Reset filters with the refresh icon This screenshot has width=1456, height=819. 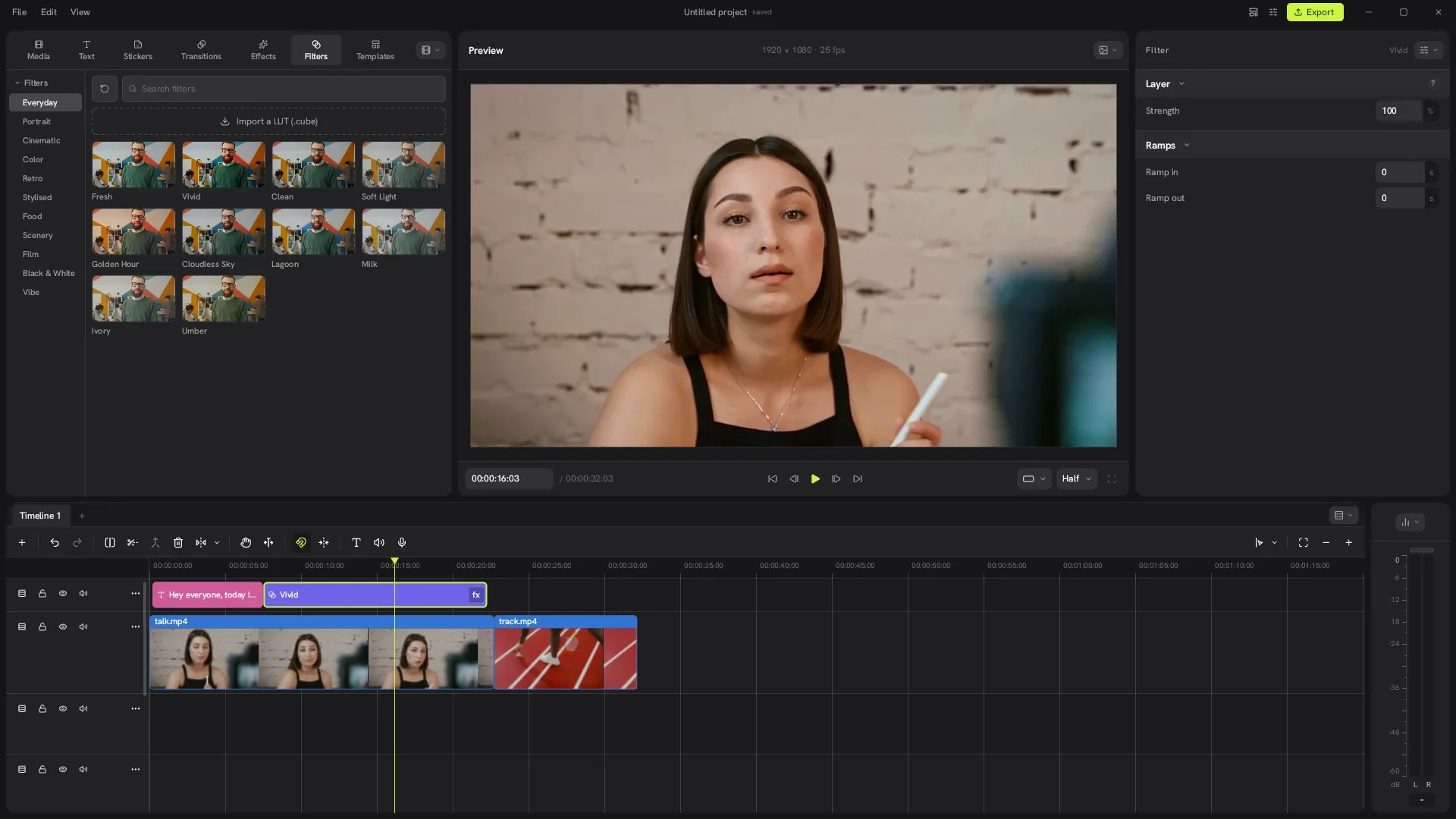coord(105,89)
